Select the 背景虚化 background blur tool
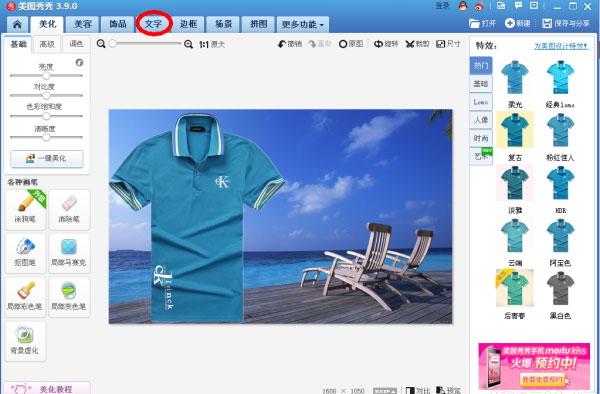Viewport: 600px width, 394px height. point(26,341)
